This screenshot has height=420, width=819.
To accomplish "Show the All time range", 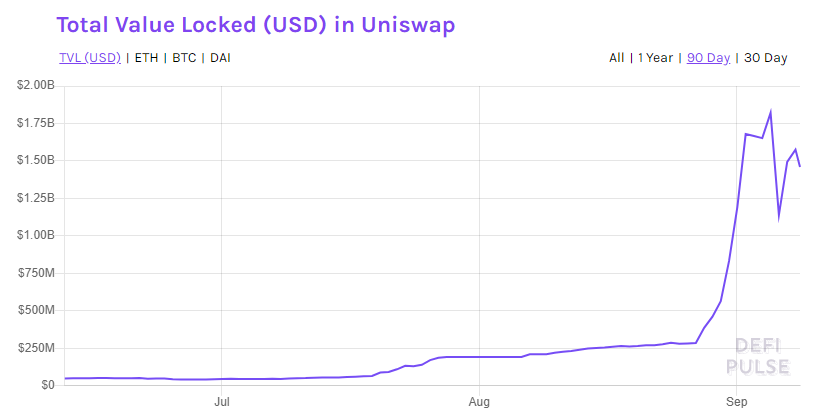I will 617,58.
